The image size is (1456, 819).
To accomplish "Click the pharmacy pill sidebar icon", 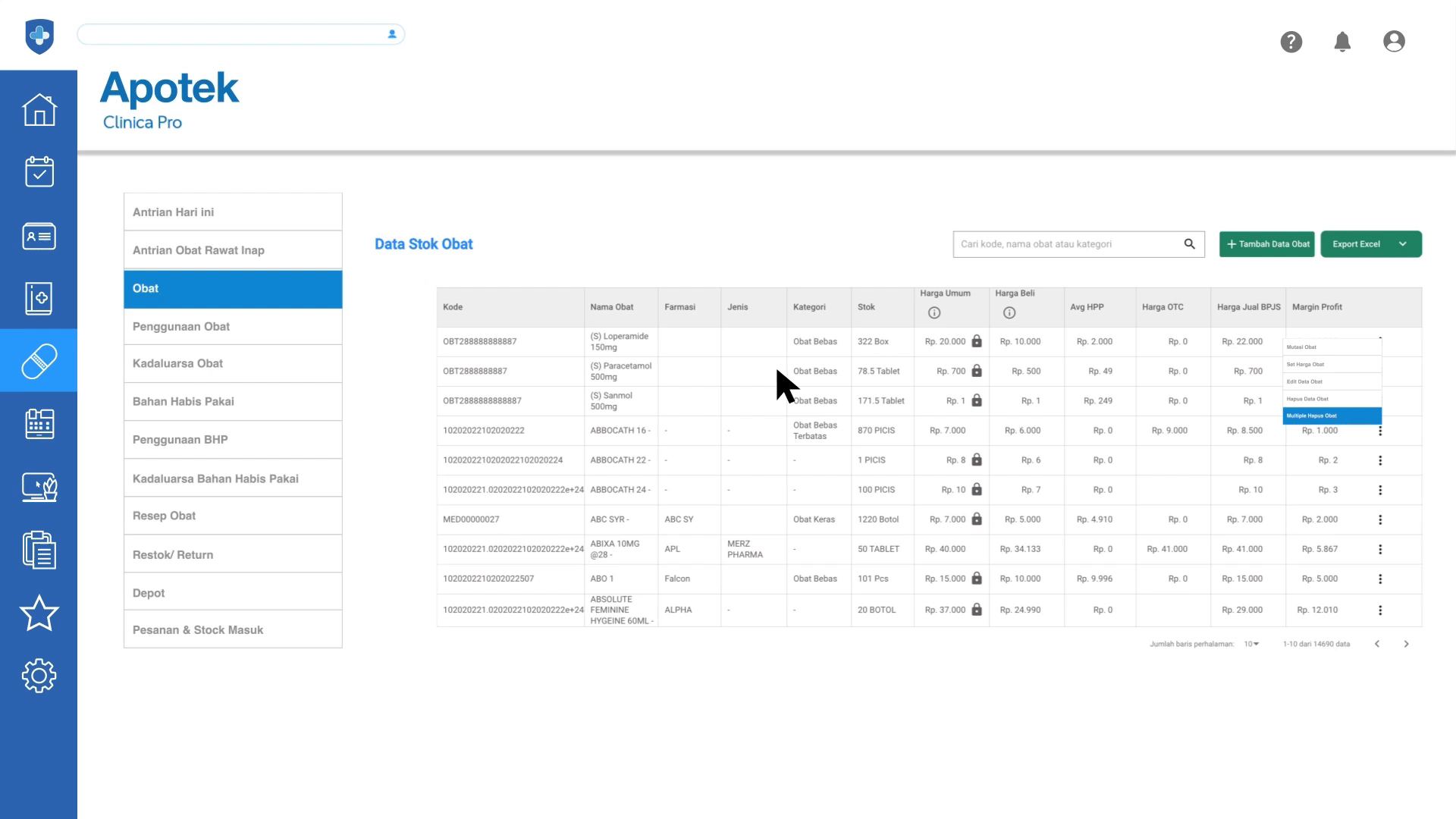I will pyautogui.click(x=39, y=361).
